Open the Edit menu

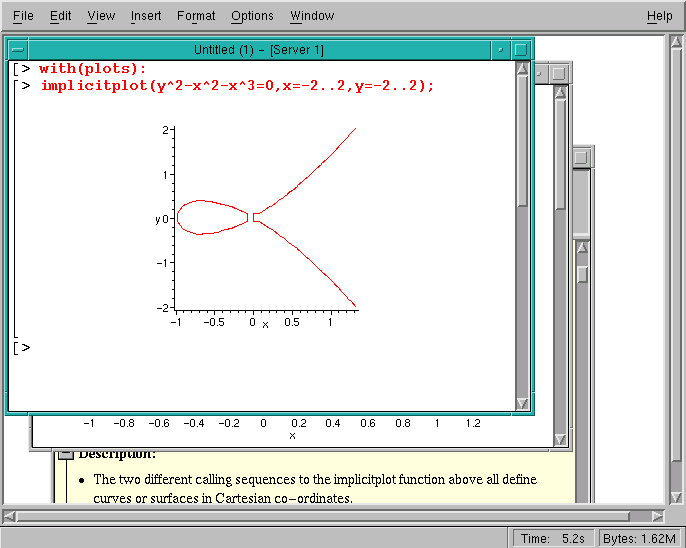pos(60,16)
